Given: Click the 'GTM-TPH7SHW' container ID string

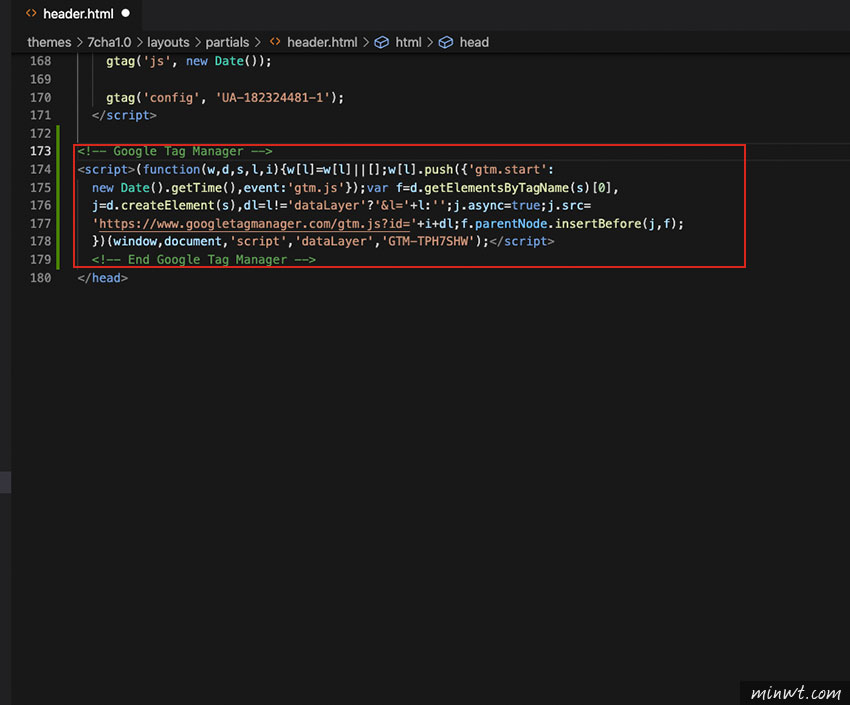Looking at the screenshot, I should point(428,241).
